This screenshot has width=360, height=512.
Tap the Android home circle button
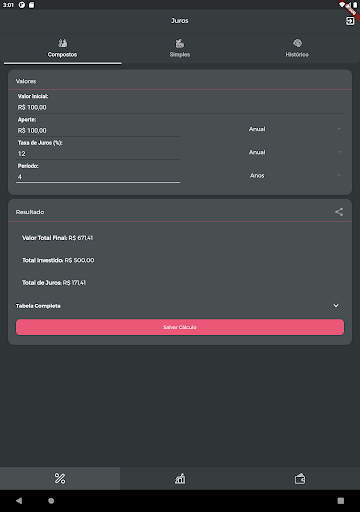[51, 500]
